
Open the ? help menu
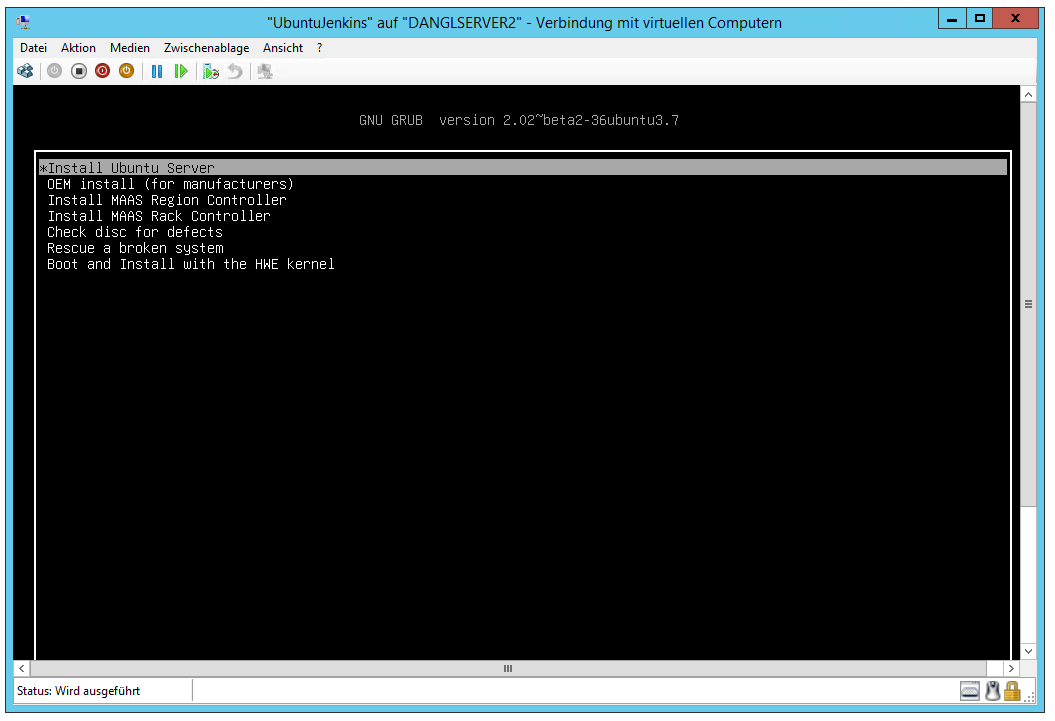tap(320, 48)
